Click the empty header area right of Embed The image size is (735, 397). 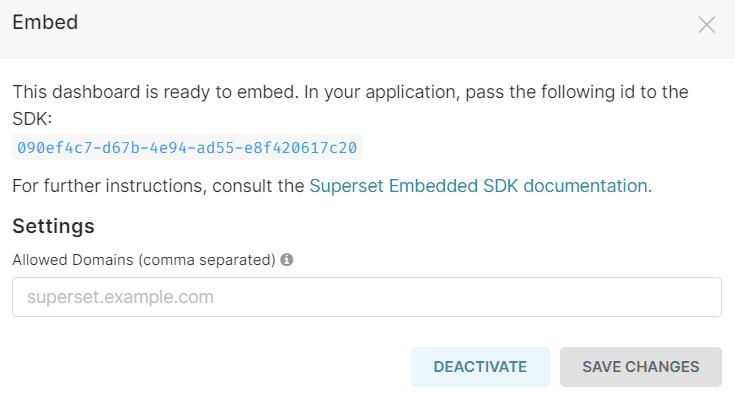pos(384,23)
